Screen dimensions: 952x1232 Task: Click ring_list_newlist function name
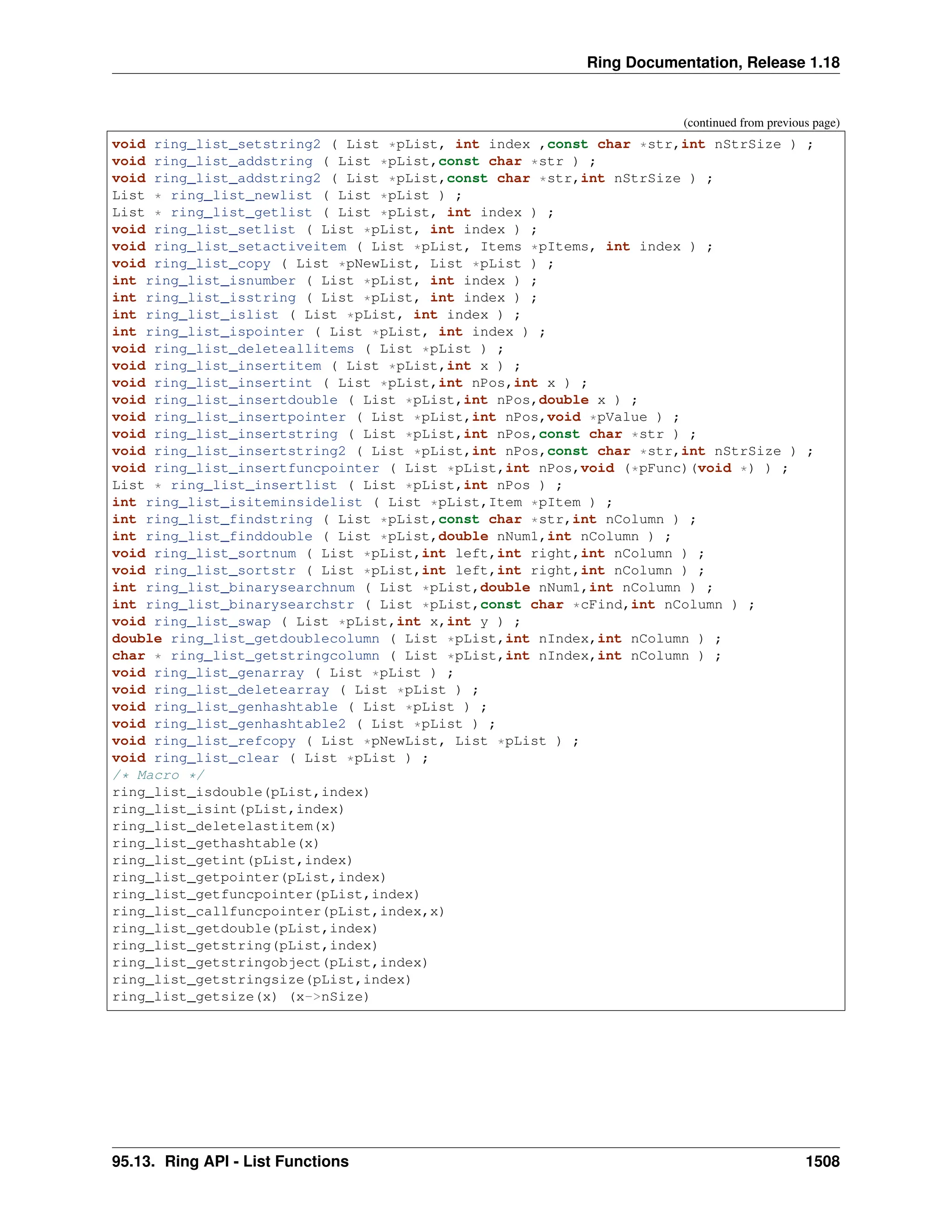[241, 196]
